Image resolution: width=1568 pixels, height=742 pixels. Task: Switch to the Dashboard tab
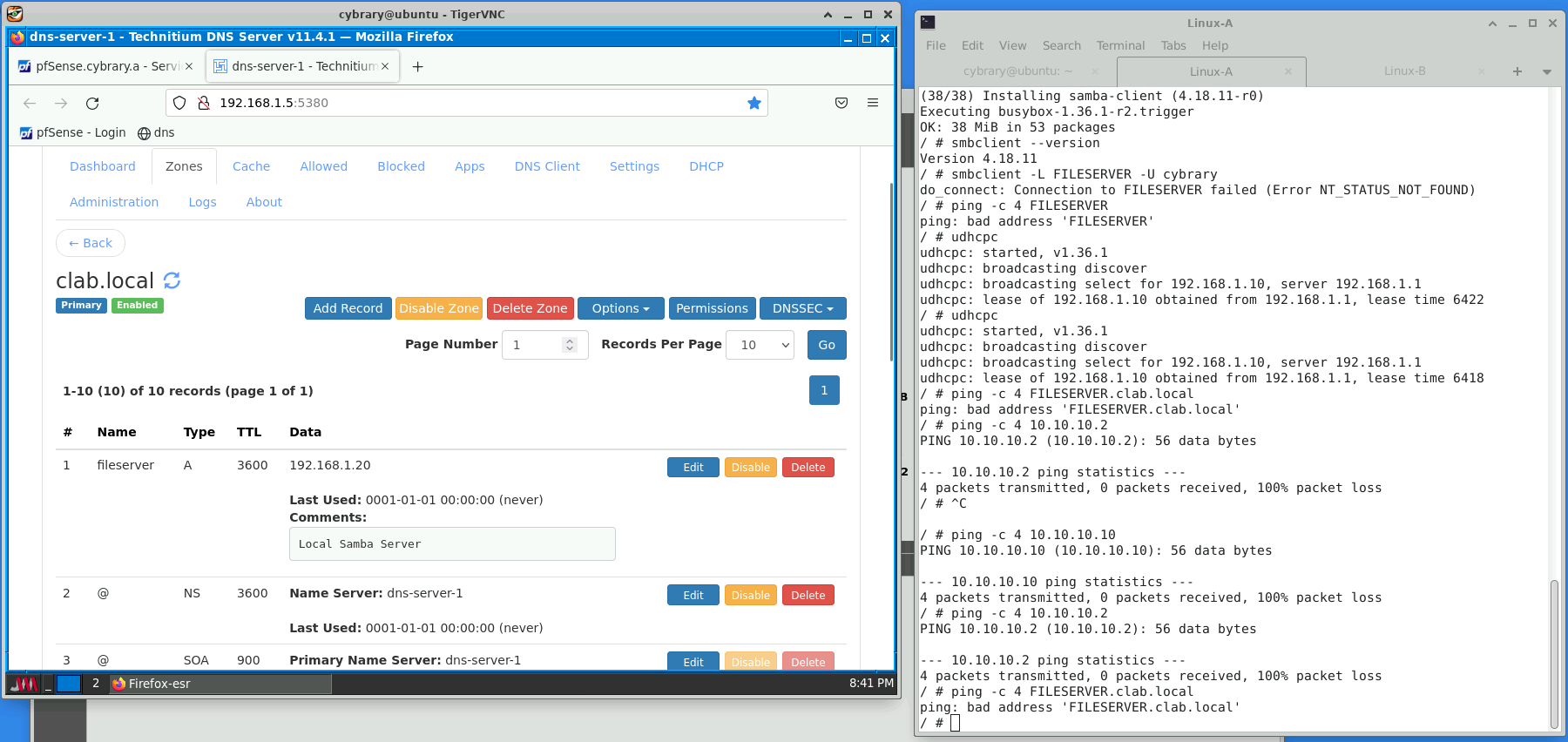pyautogui.click(x=103, y=166)
